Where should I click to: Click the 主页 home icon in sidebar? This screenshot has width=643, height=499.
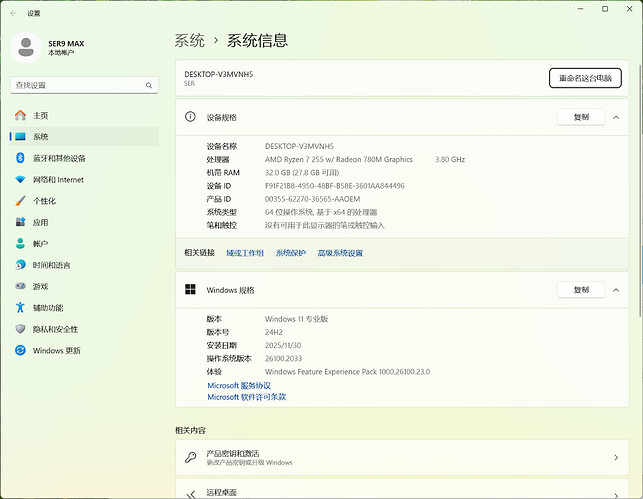[20, 115]
